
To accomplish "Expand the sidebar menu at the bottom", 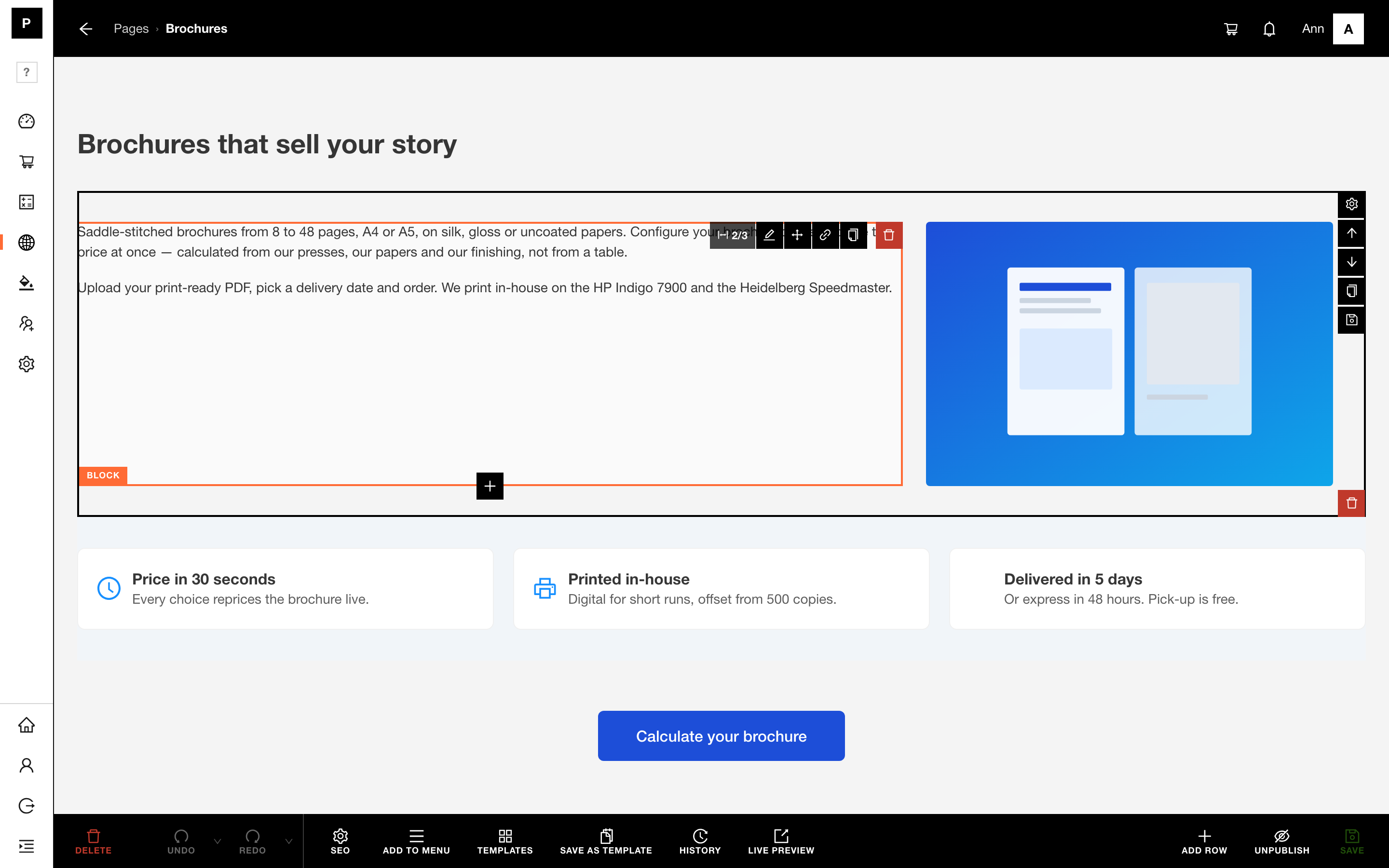I will click(x=27, y=846).
